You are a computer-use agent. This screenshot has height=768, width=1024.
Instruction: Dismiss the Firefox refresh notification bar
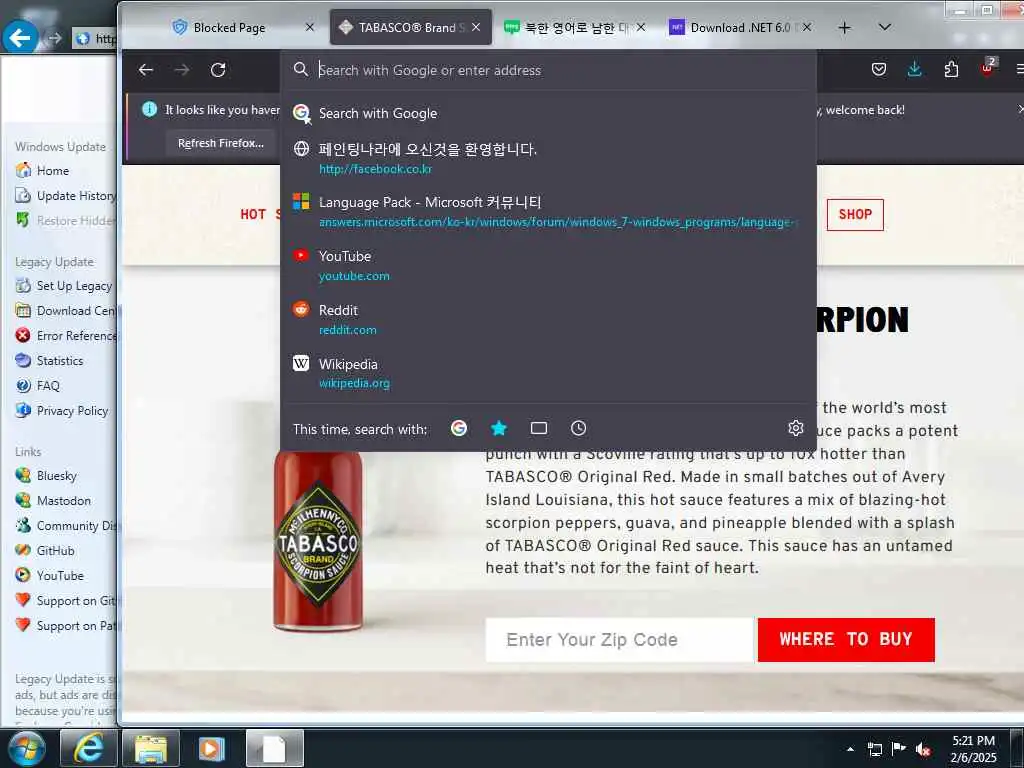click(x=1019, y=109)
